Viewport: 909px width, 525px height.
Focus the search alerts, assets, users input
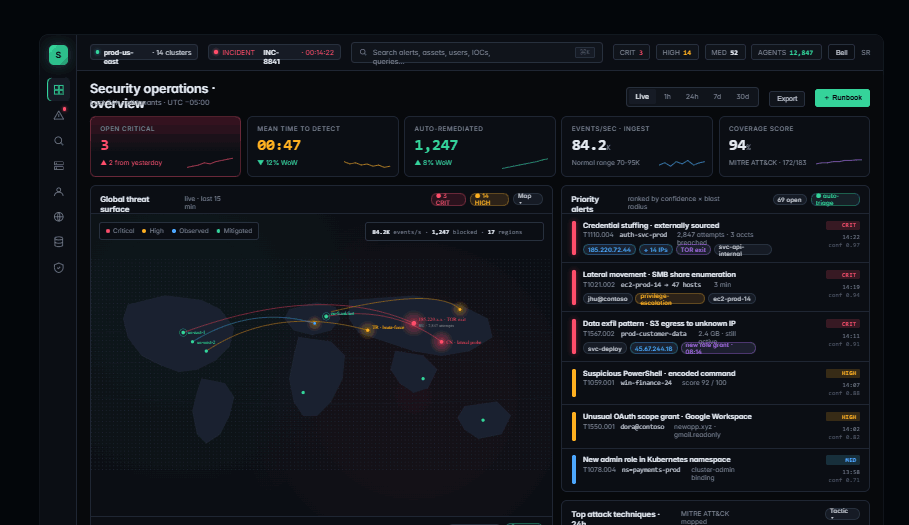coord(477,53)
